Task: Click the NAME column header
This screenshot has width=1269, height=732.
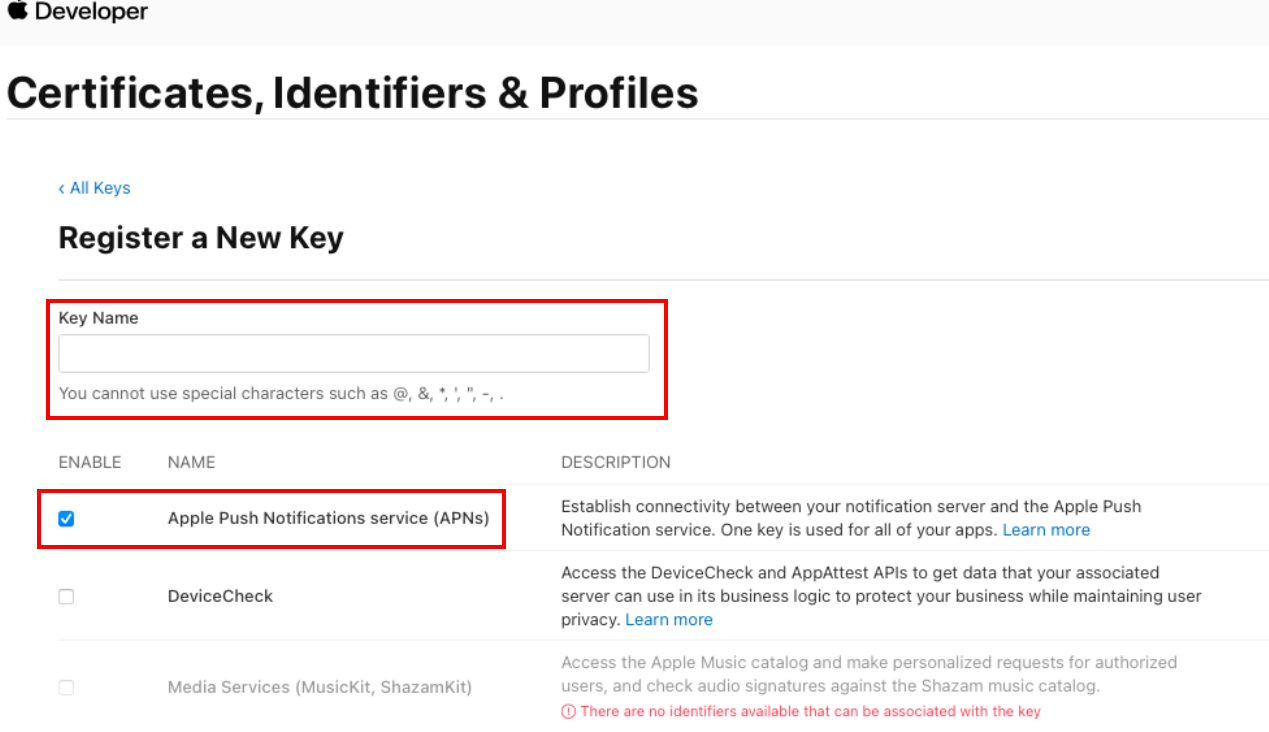Action: 192,462
